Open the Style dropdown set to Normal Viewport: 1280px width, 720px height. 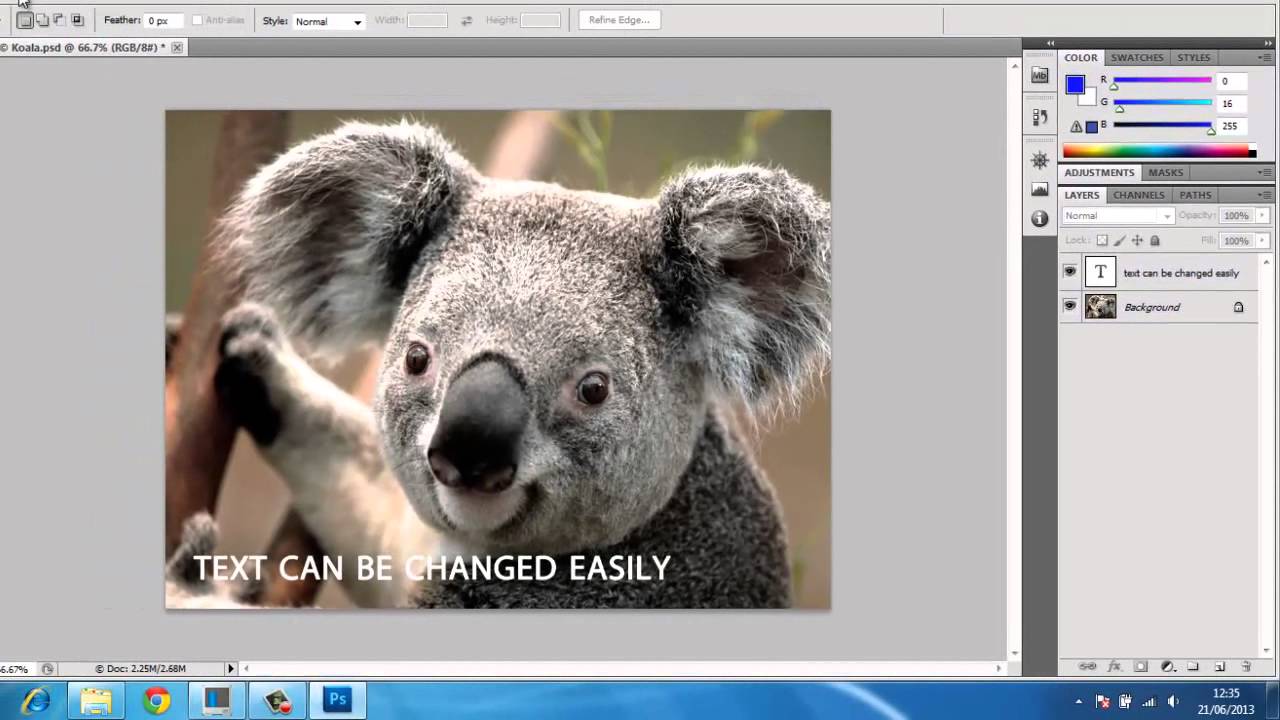(x=328, y=21)
